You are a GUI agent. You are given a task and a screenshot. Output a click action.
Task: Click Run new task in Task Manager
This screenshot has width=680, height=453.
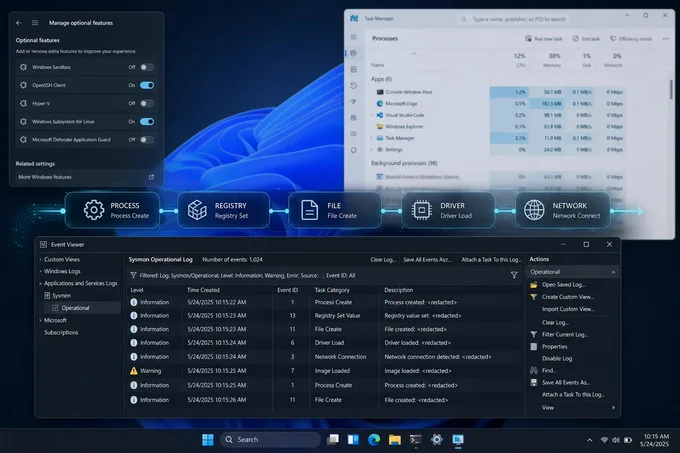tap(544, 39)
